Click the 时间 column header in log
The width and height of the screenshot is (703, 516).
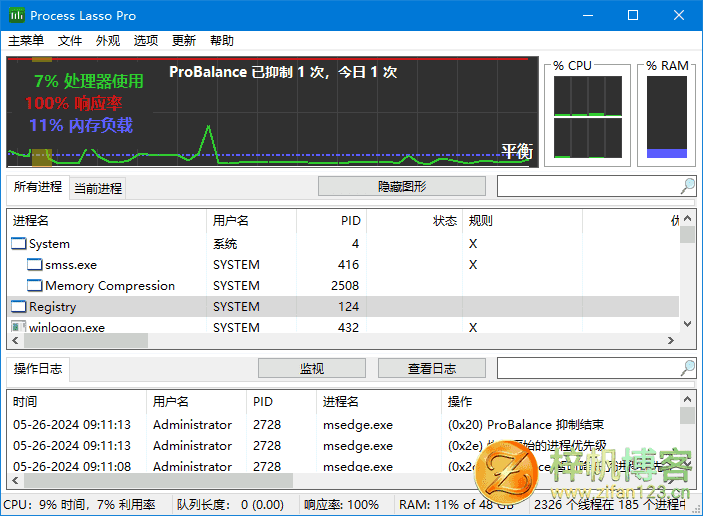(77, 402)
